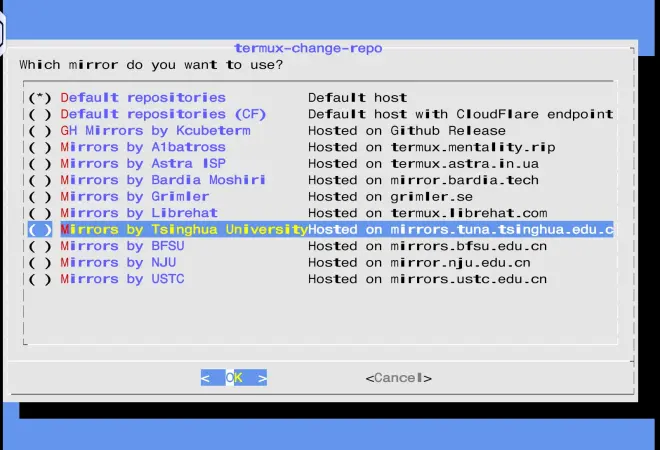
Task: Click 'Mirrors by A1batross' label
Action: pos(143,147)
